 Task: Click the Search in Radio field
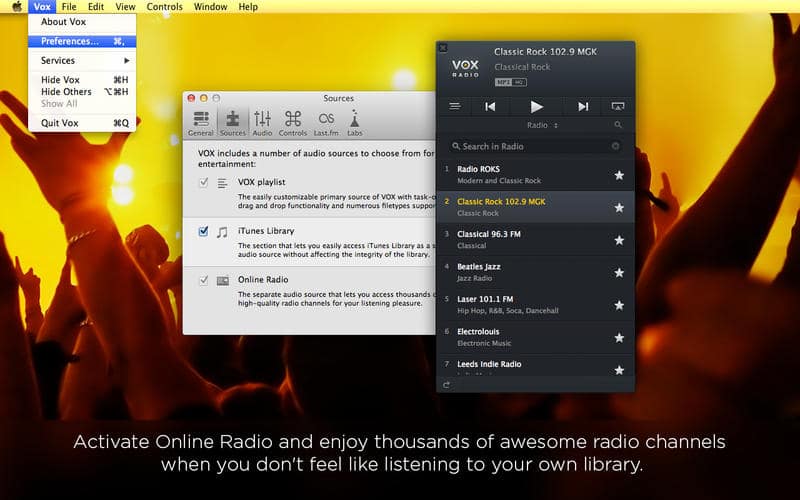[x=536, y=146]
